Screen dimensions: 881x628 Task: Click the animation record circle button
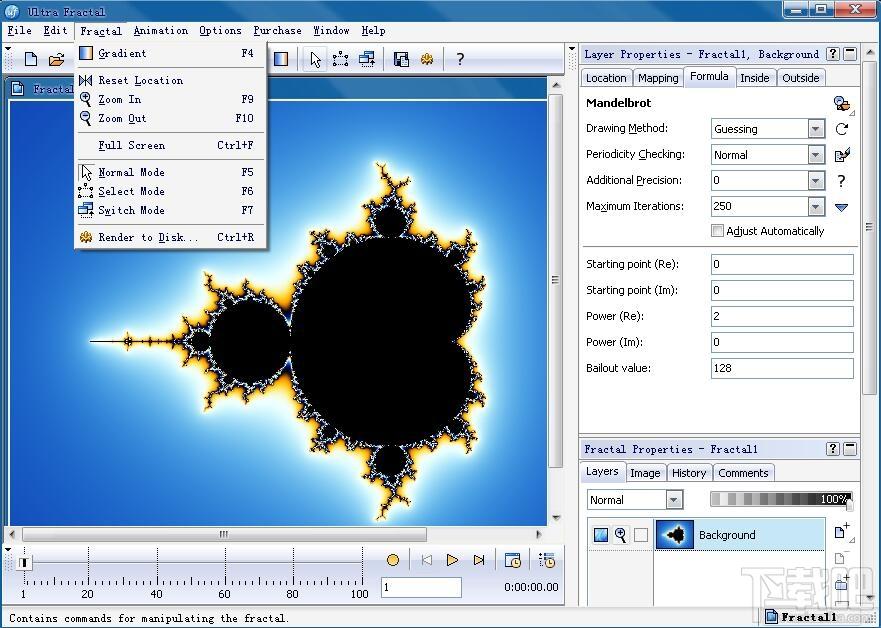coord(393,560)
